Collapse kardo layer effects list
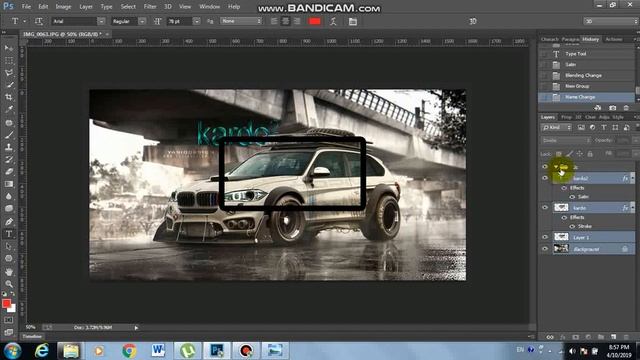The width and height of the screenshot is (640, 360). tap(633, 207)
